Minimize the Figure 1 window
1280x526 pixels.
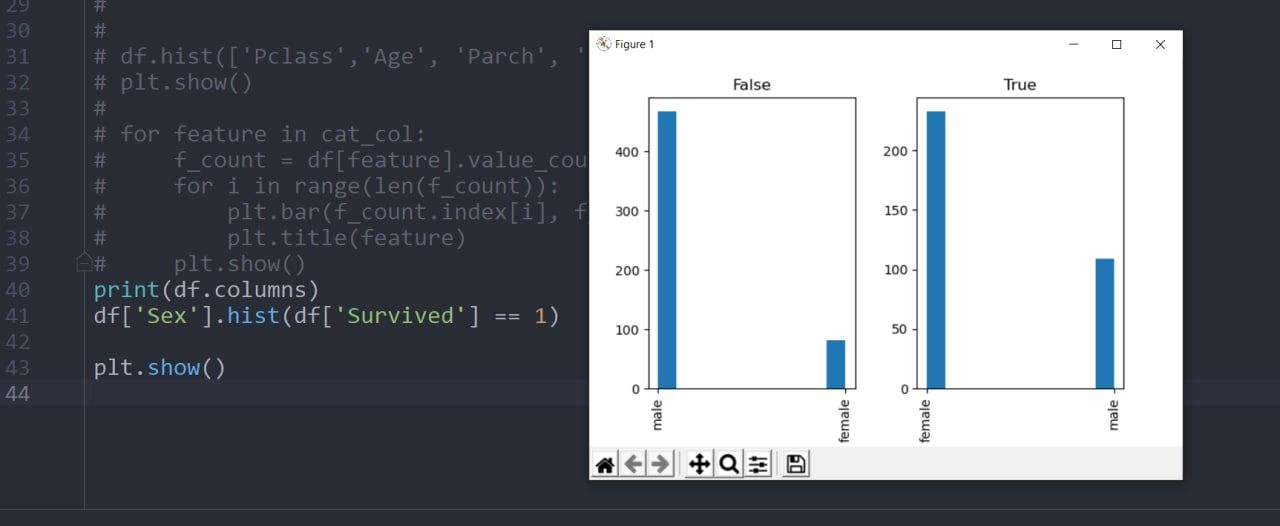coord(1073,44)
